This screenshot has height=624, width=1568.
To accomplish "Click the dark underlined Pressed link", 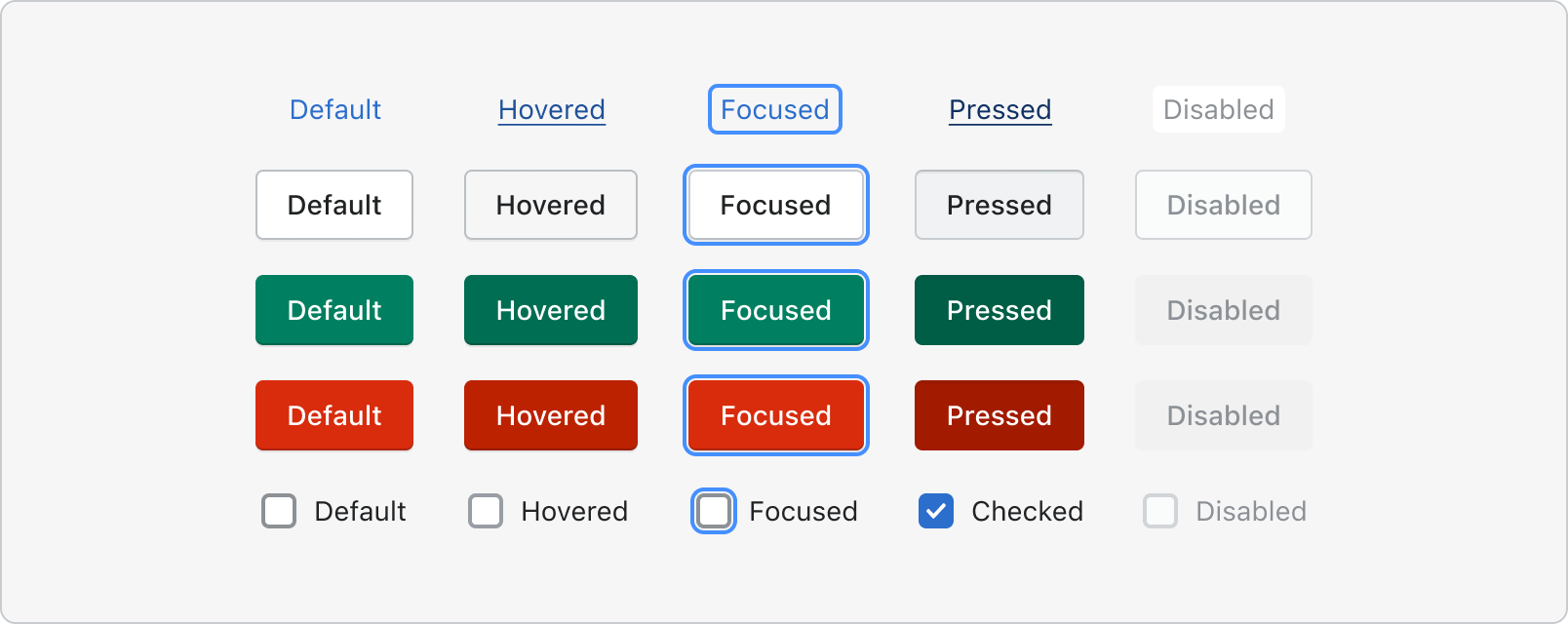I will (1000, 109).
